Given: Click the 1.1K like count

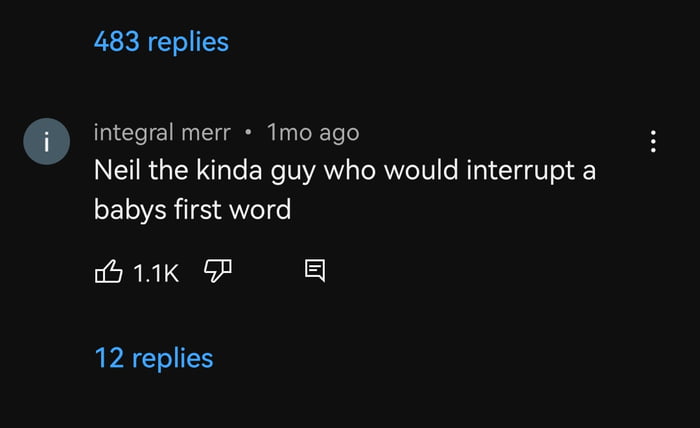Looking at the screenshot, I should point(156,273).
